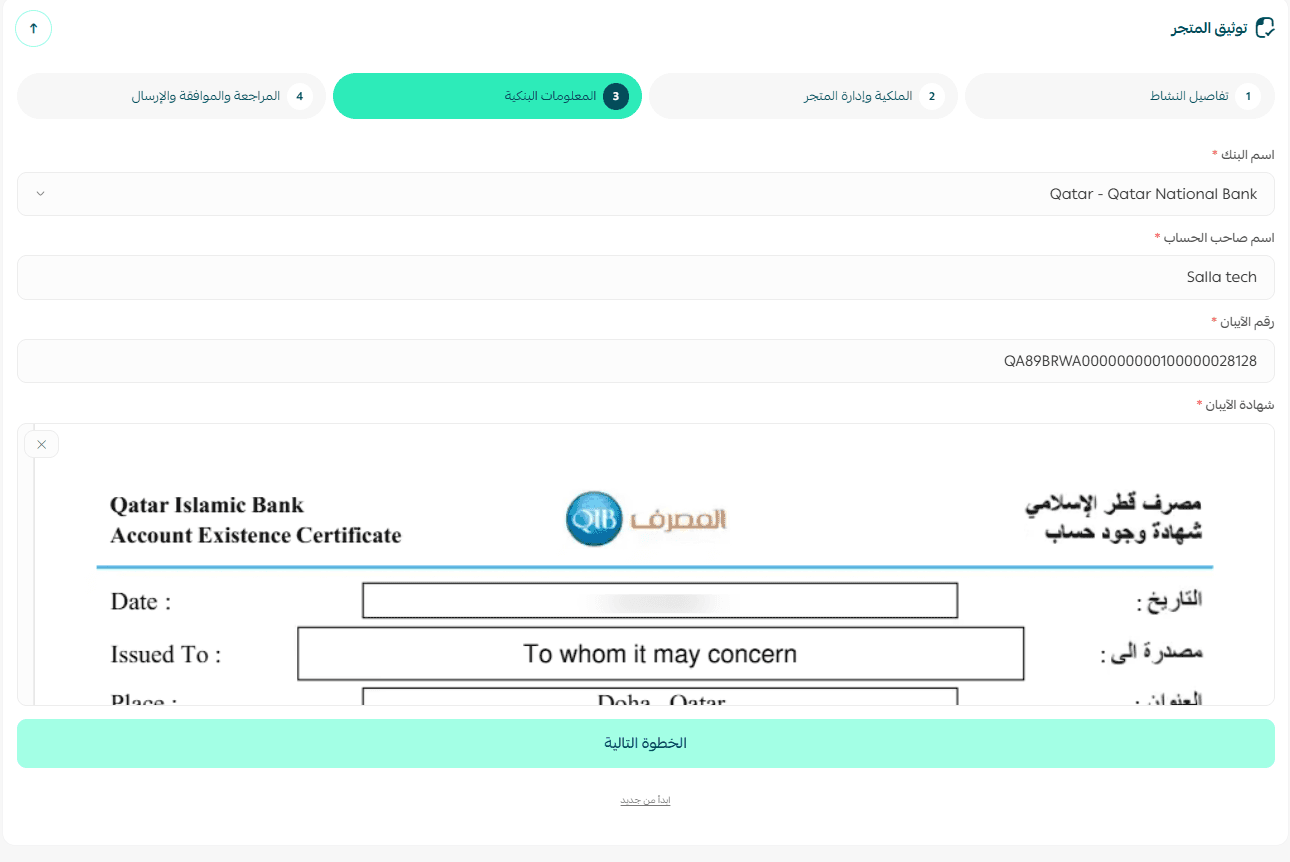Click 'Qatar Islamic Bank' title in certificate
The image size is (1290, 862).
pos(207,505)
